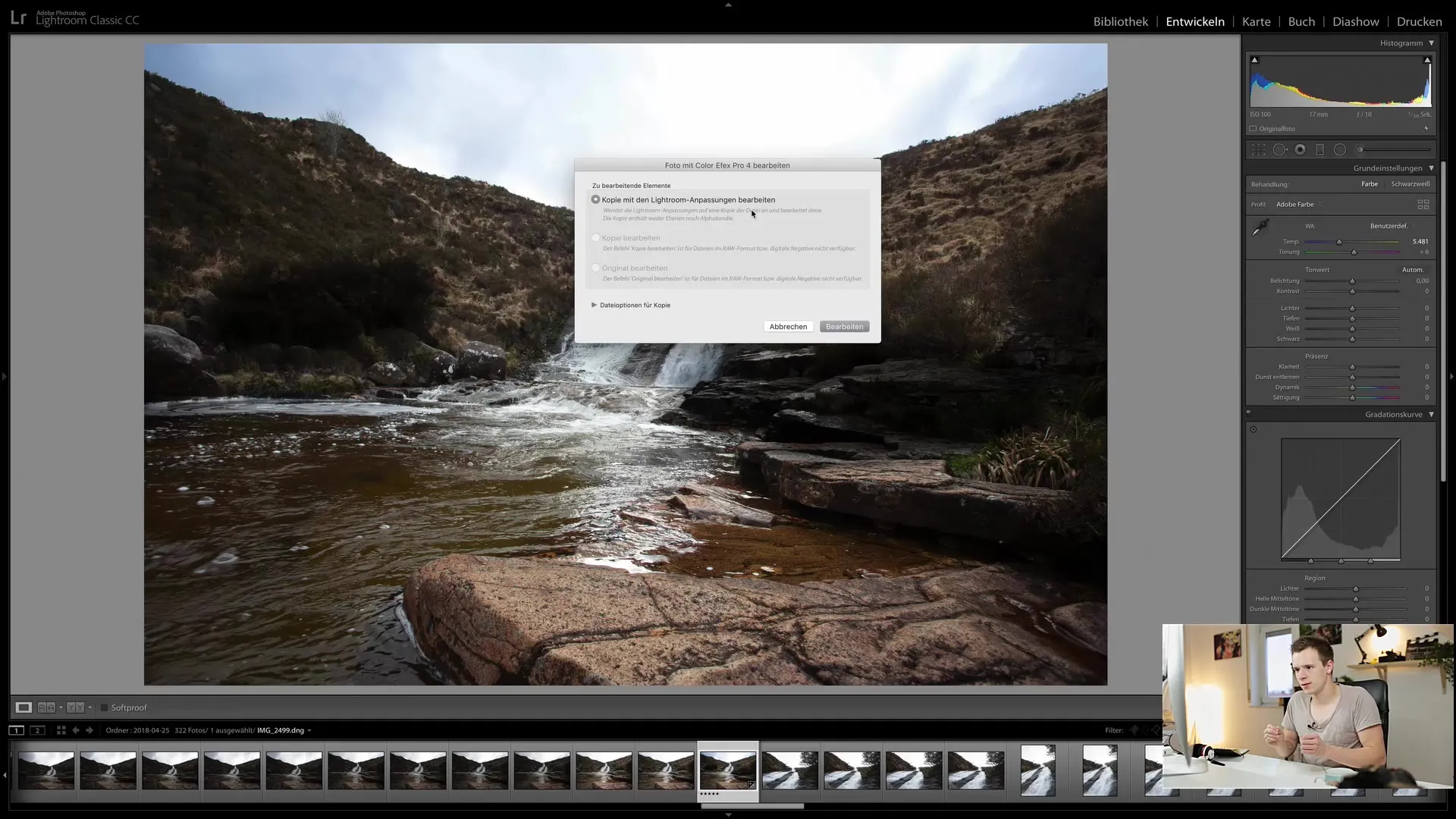
Task: Select the graduated filter tool
Action: coord(1319,150)
